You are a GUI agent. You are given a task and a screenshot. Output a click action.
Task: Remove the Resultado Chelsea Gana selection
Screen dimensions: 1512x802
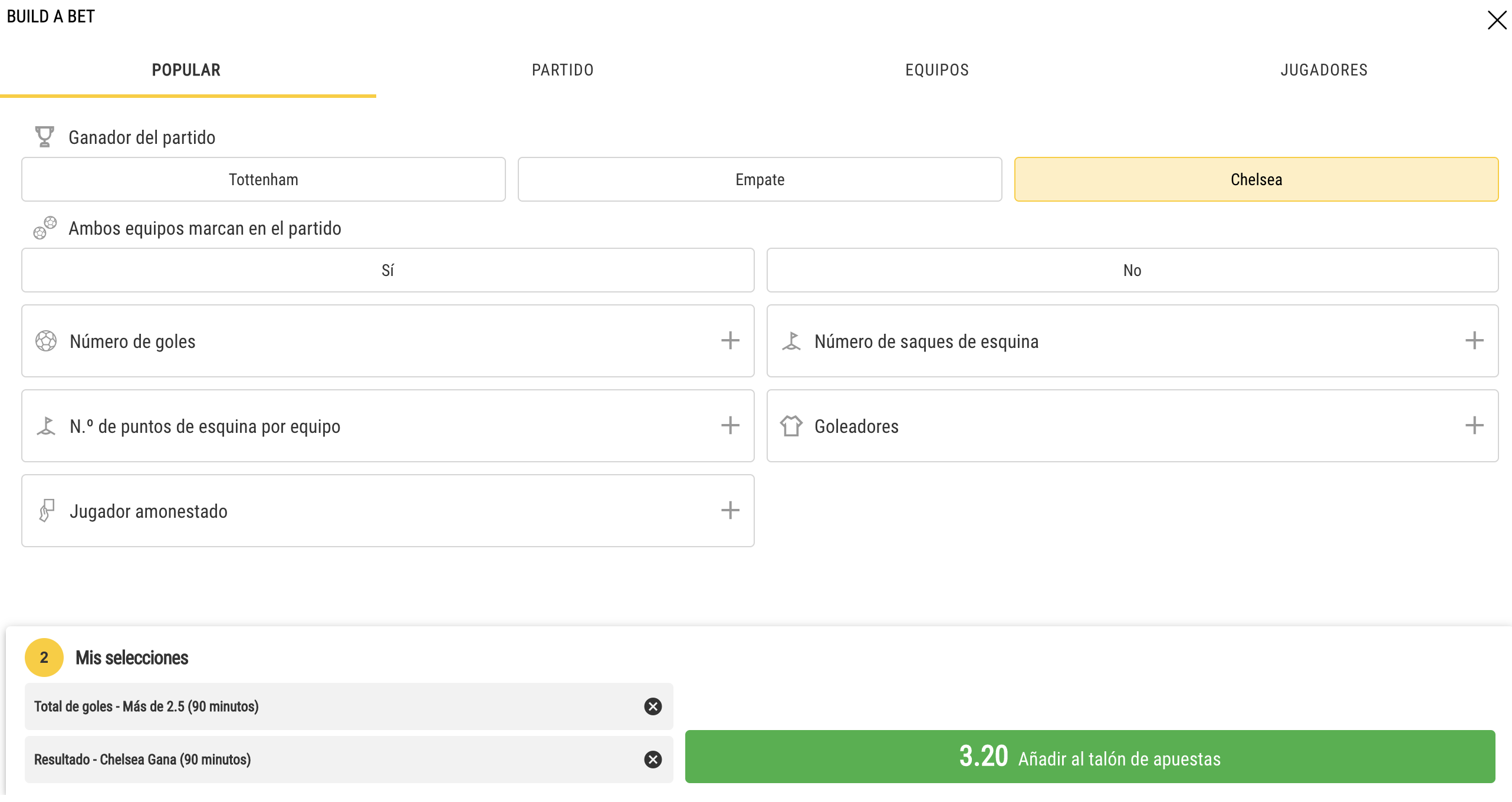click(653, 760)
